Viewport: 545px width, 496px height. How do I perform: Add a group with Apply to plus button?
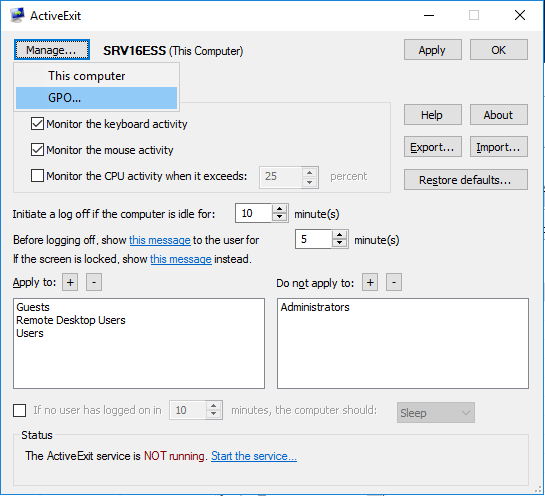70,282
